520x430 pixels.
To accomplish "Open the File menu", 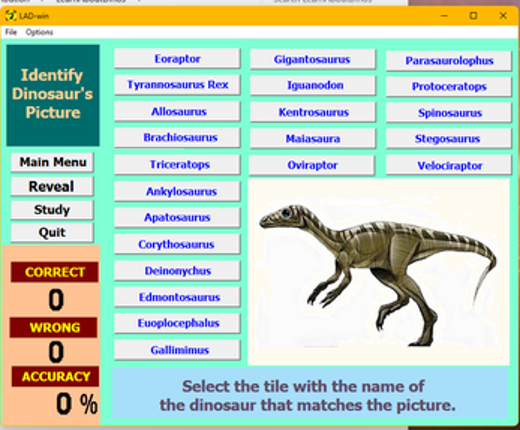I will tap(11, 32).
